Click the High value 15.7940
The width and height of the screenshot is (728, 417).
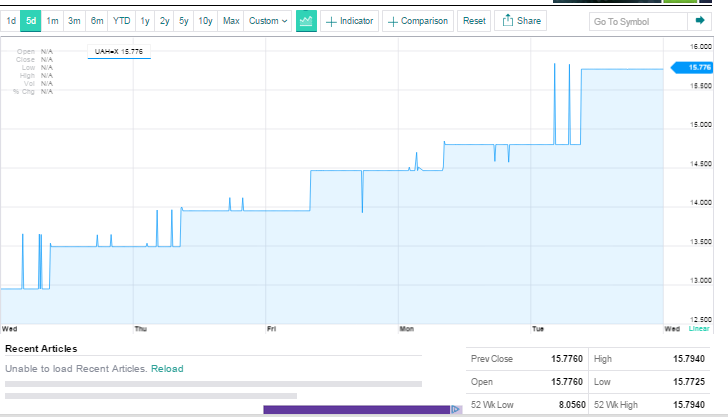coord(689,359)
